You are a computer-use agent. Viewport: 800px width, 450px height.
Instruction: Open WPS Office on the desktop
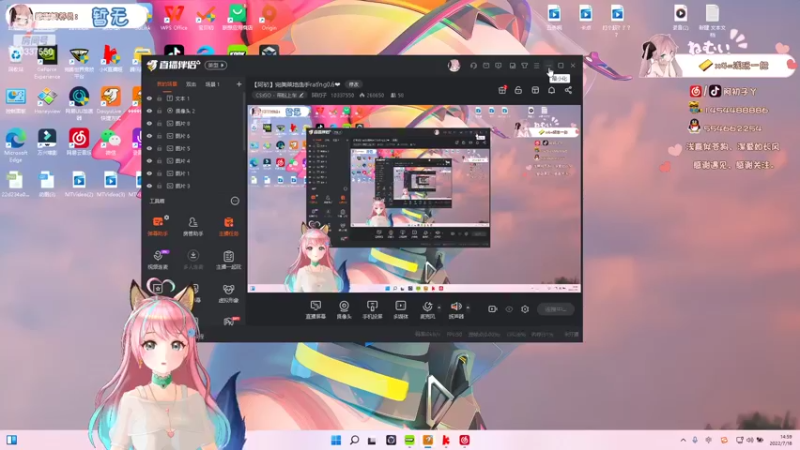174,17
